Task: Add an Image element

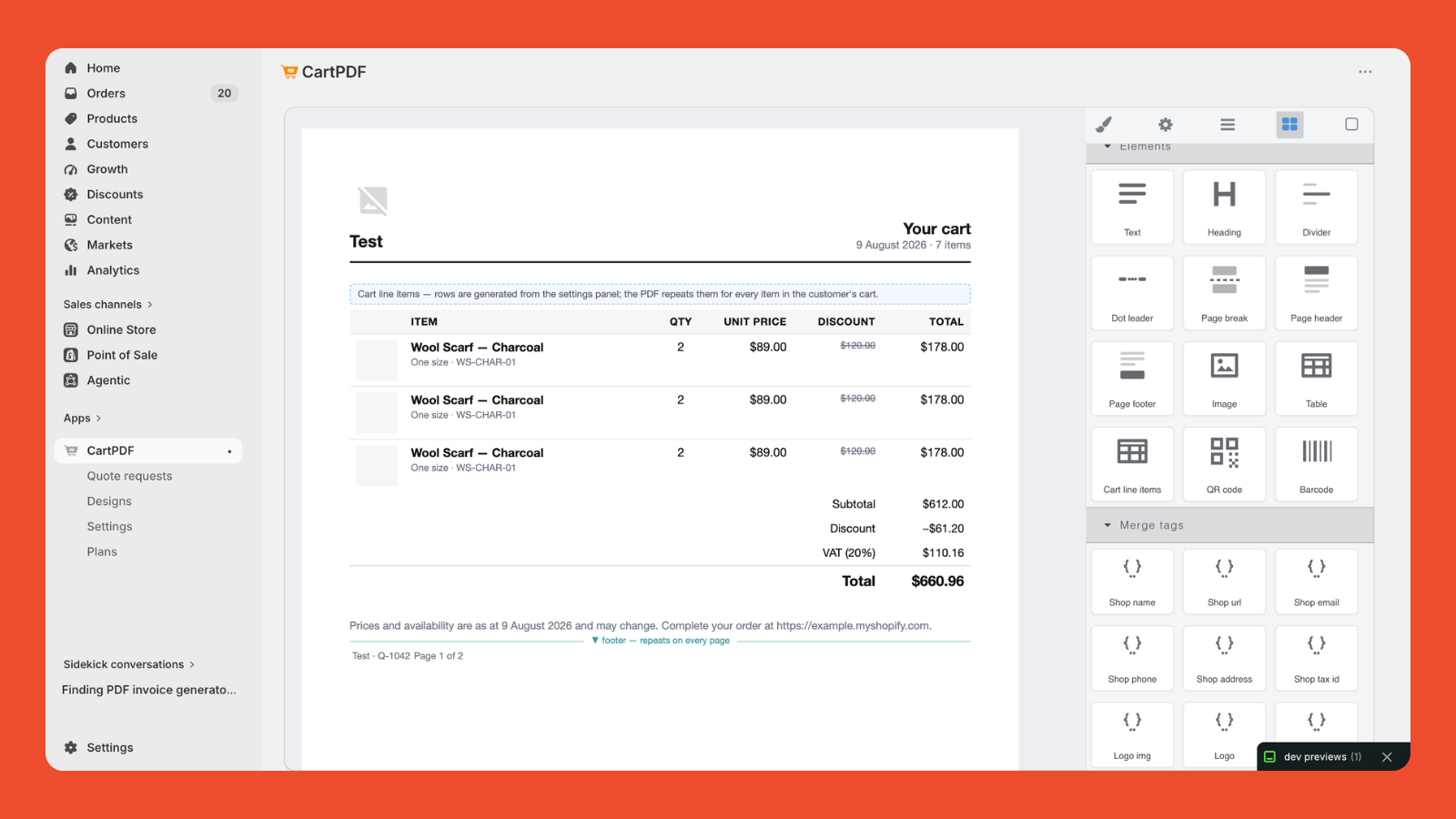Action: click(x=1224, y=379)
